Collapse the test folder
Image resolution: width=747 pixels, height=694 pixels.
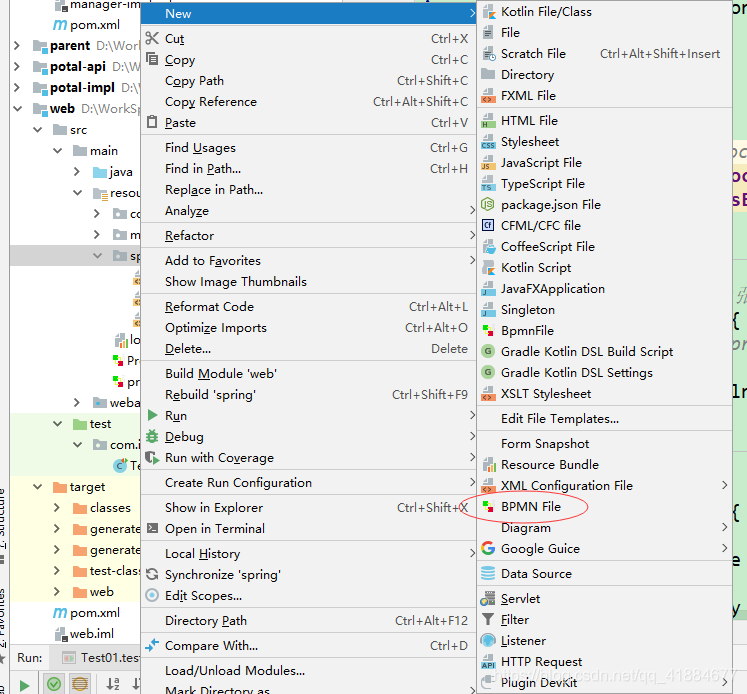(x=58, y=423)
